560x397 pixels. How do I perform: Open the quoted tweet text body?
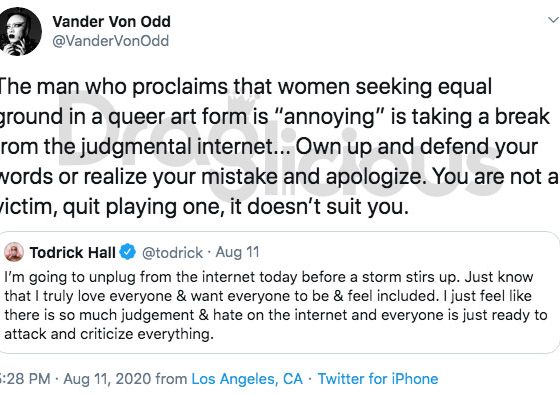[276, 306]
